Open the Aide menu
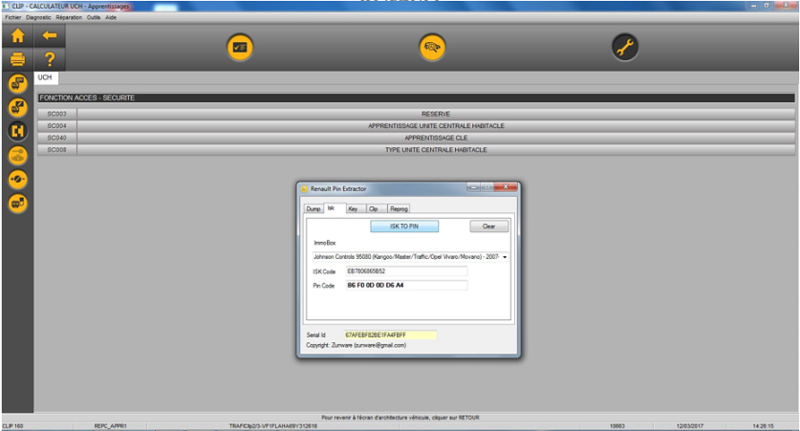 click(111, 17)
